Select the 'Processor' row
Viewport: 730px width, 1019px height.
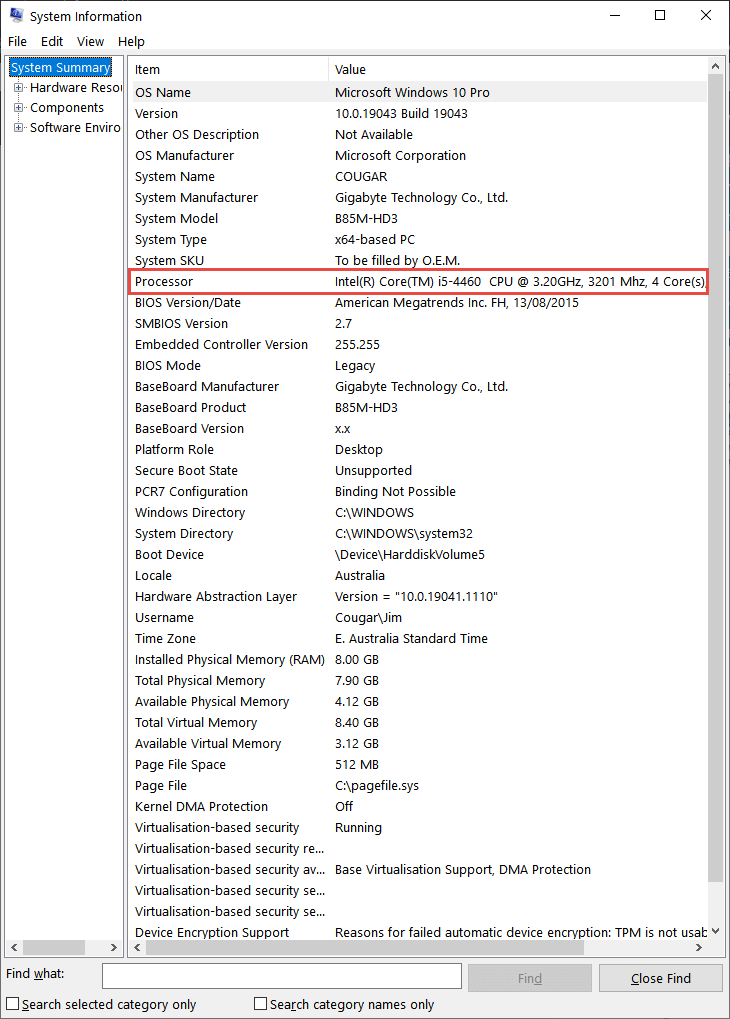pyautogui.click(x=417, y=281)
